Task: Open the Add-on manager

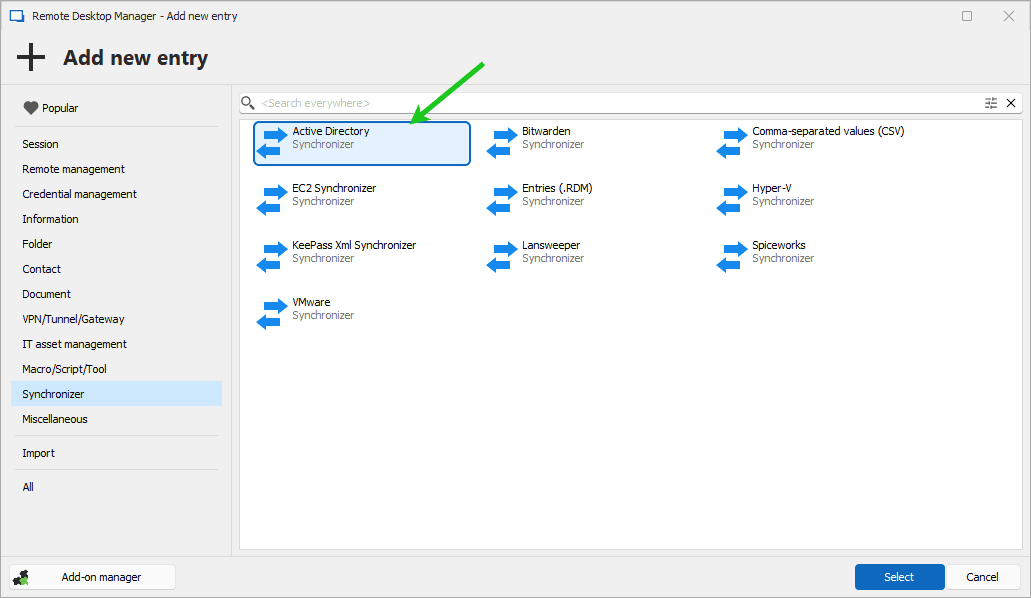Action: (x=93, y=577)
